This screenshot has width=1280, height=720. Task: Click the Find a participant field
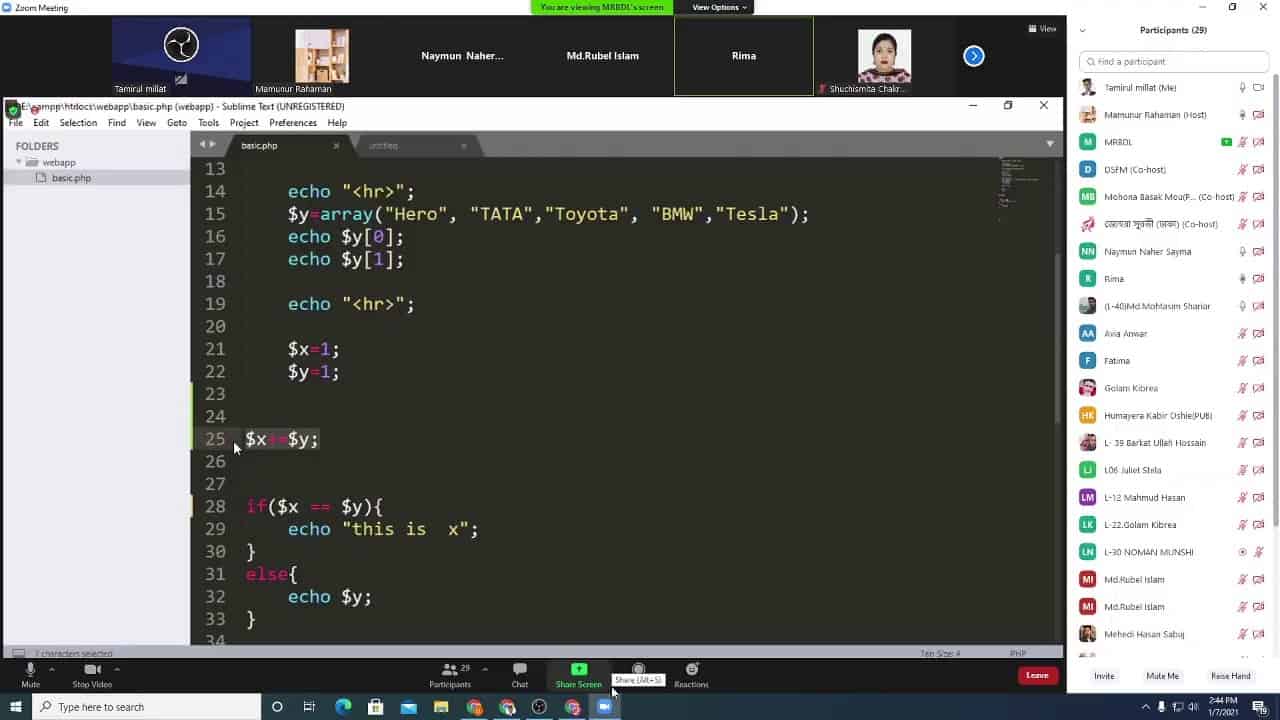1174,62
